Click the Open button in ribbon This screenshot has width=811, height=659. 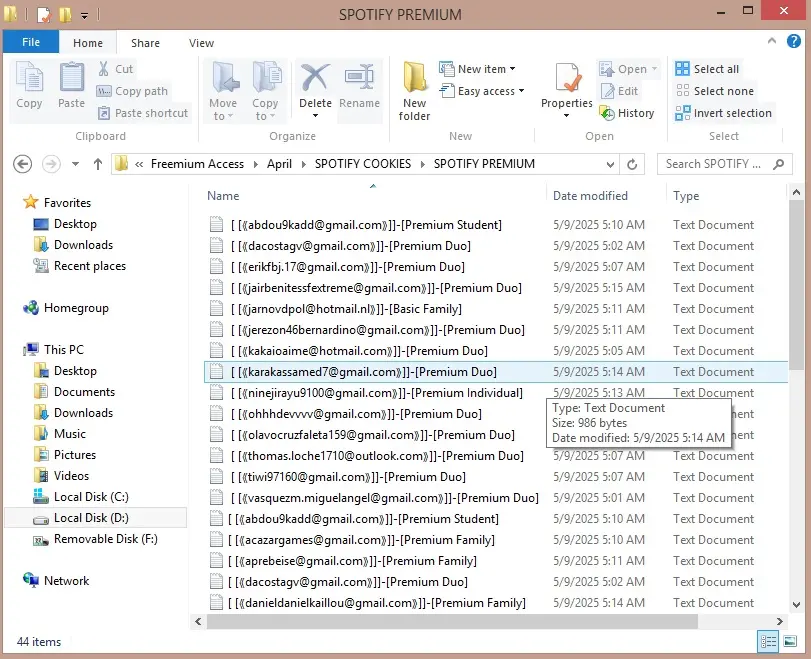pos(628,69)
